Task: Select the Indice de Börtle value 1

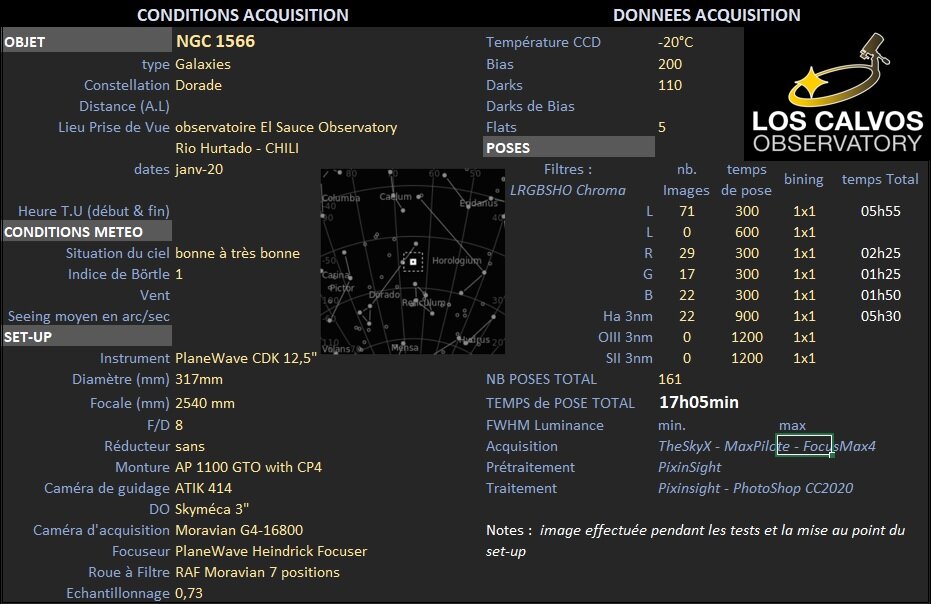Action: [179, 274]
